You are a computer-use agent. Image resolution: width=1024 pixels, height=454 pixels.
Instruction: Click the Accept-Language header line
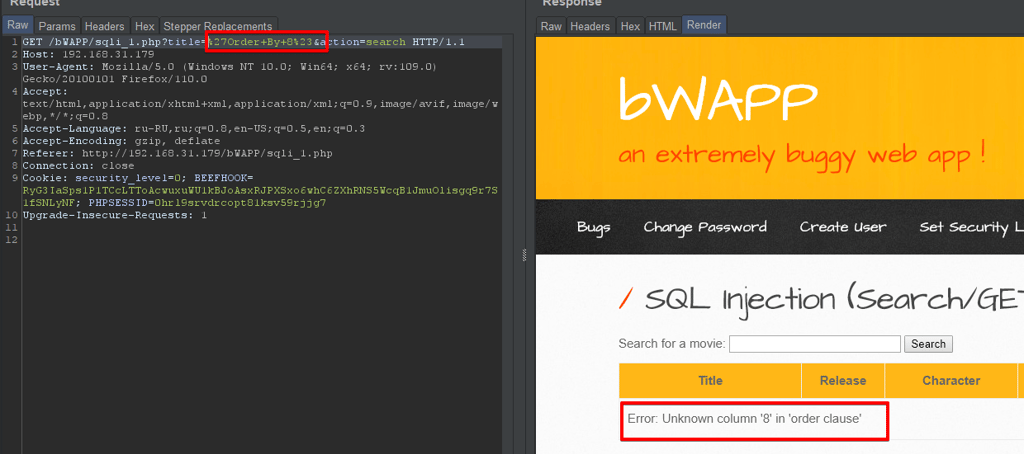pyautogui.click(x=193, y=129)
